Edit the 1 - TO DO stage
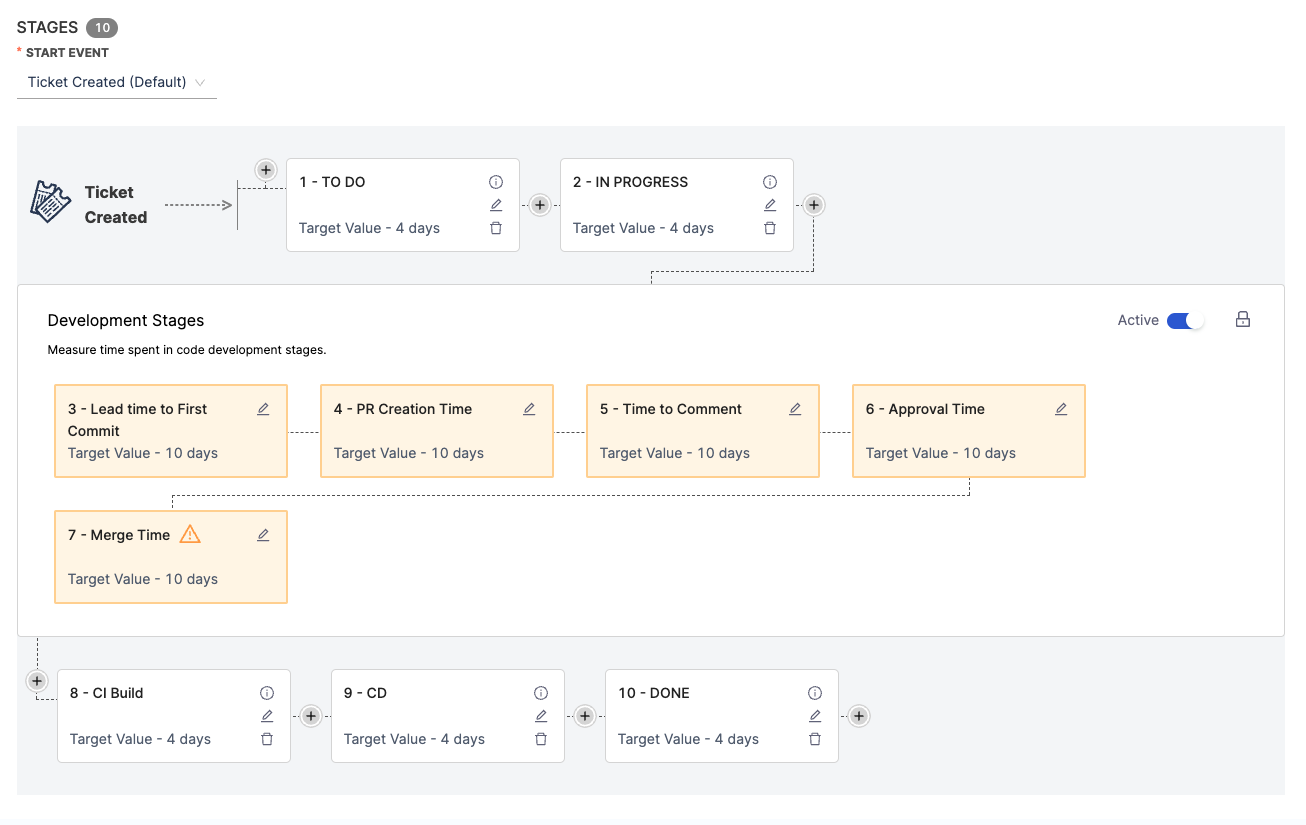 (x=496, y=205)
